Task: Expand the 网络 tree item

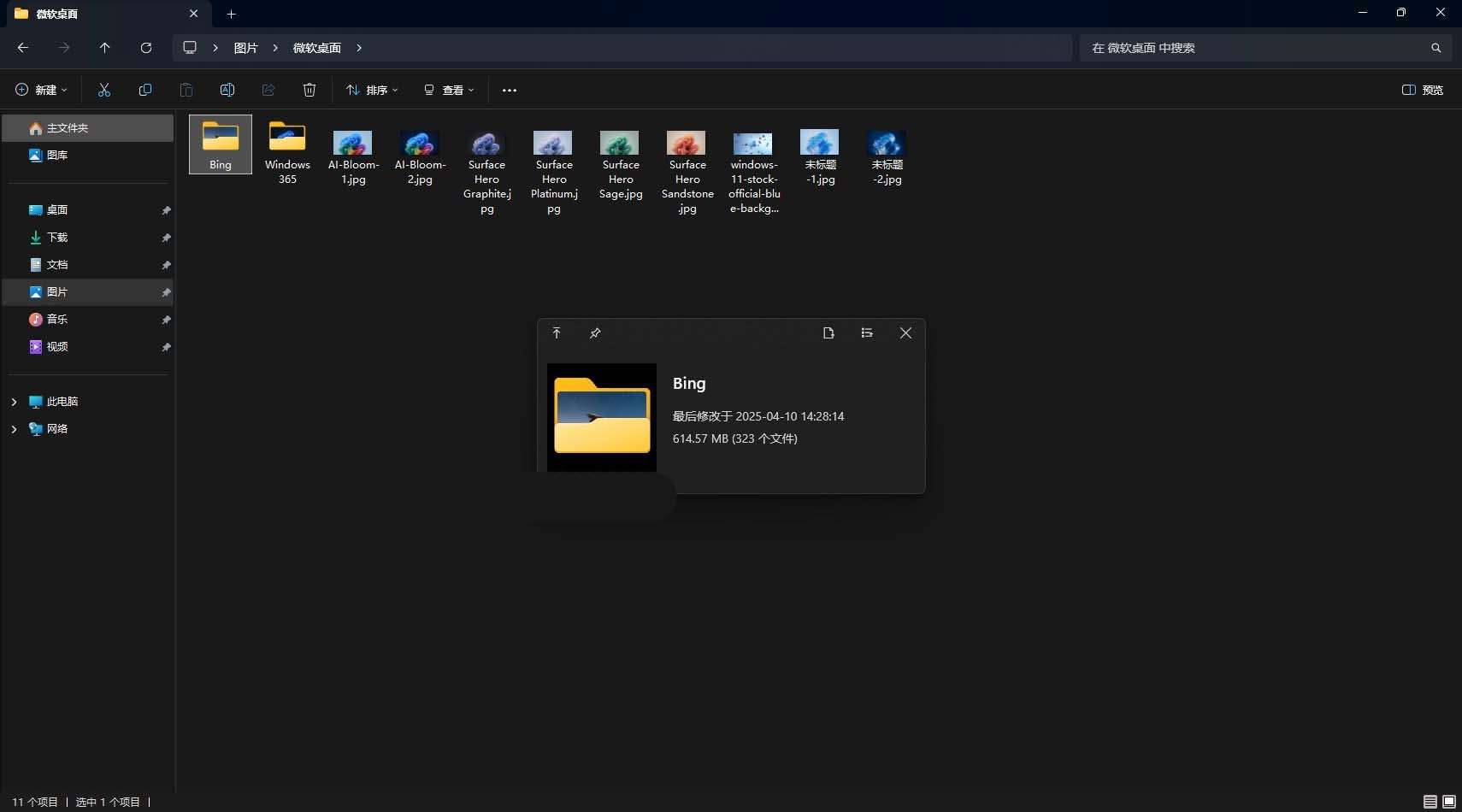Action: (14, 428)
